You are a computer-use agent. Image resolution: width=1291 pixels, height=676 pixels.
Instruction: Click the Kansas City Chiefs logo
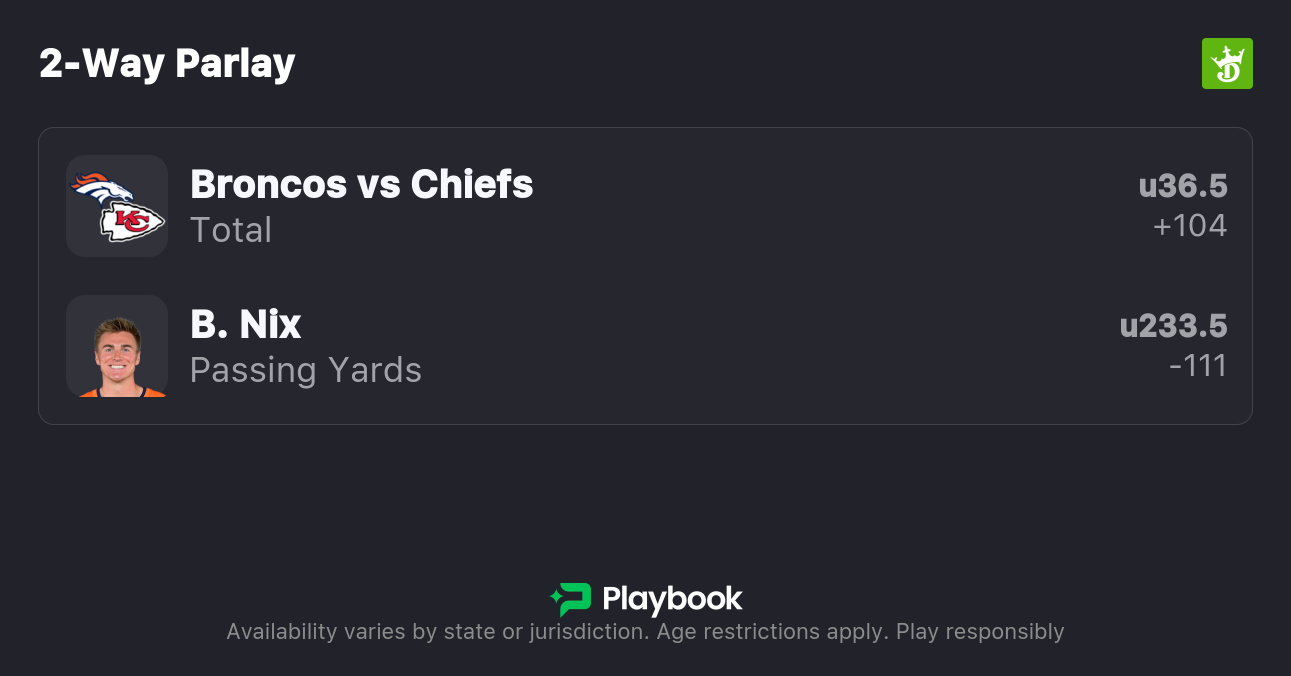132,222
